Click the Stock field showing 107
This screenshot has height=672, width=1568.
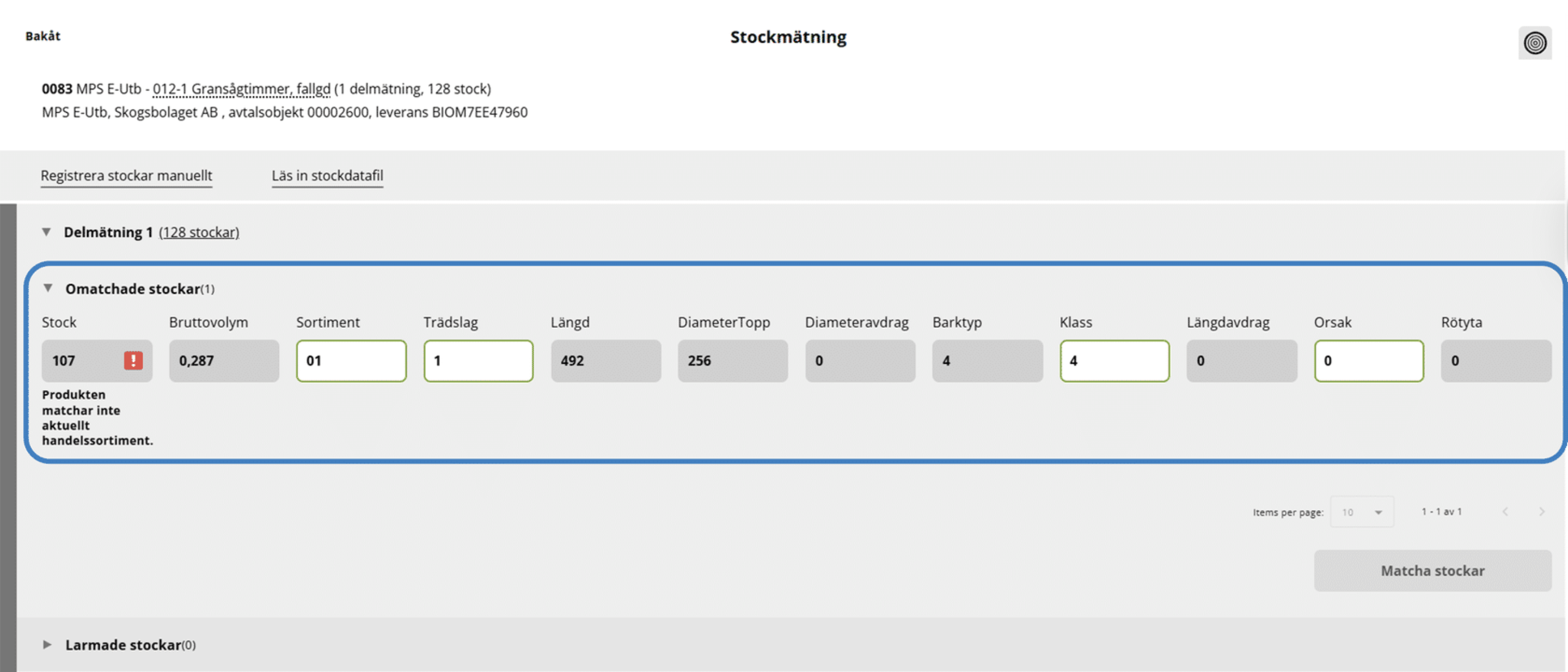tap(97, 361)
